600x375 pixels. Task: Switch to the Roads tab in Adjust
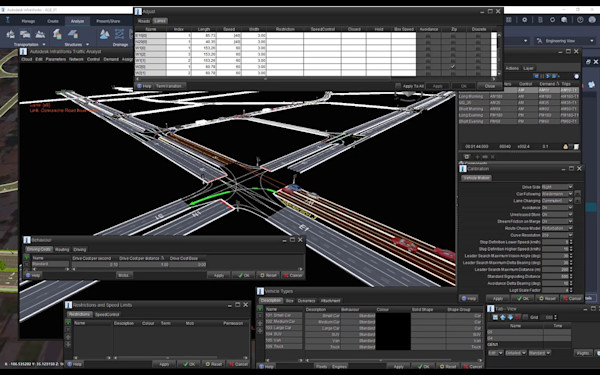pos(144,21)
